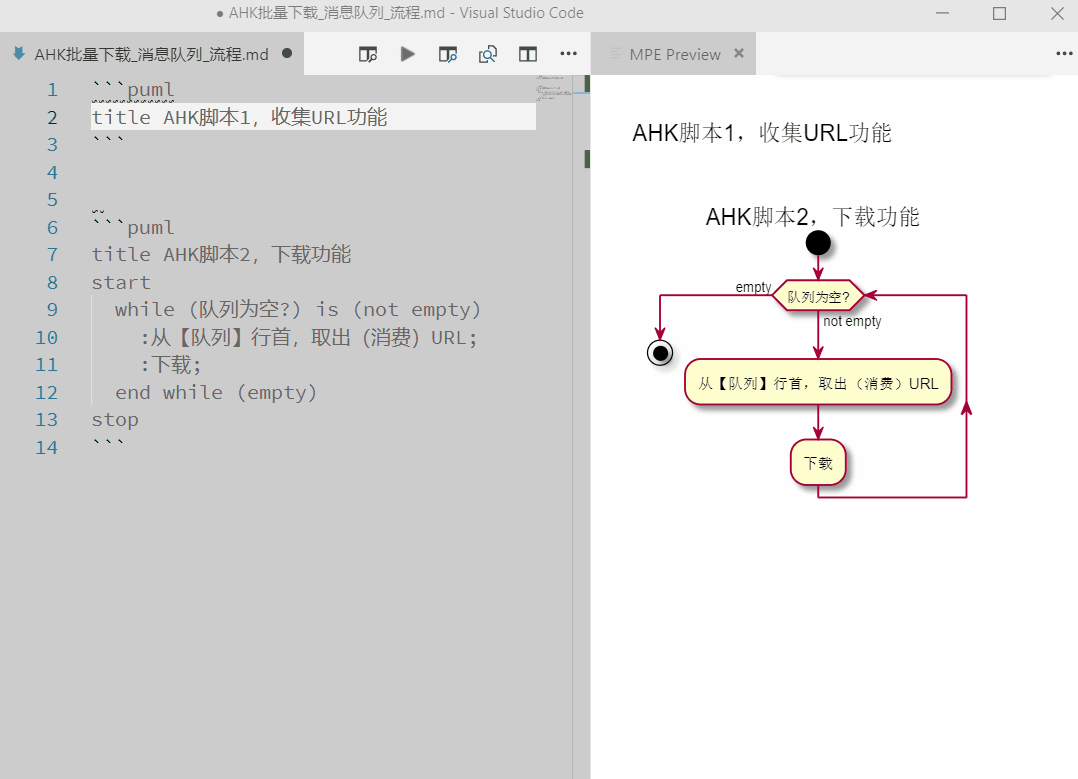This screenshot has height=779, width=1078.
Task: Click 'end while (empty)' code line
Action: [x=216, y=393]
